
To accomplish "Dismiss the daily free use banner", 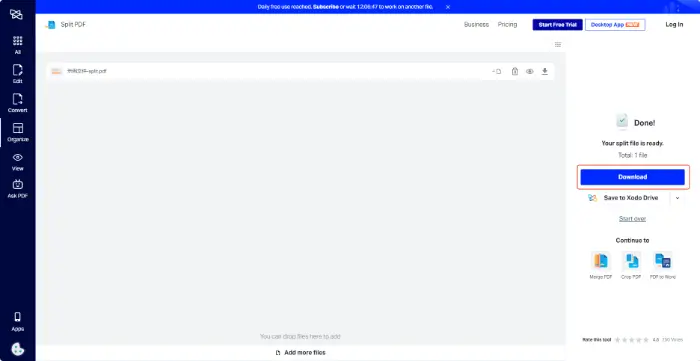I will [x=448, y=7].
